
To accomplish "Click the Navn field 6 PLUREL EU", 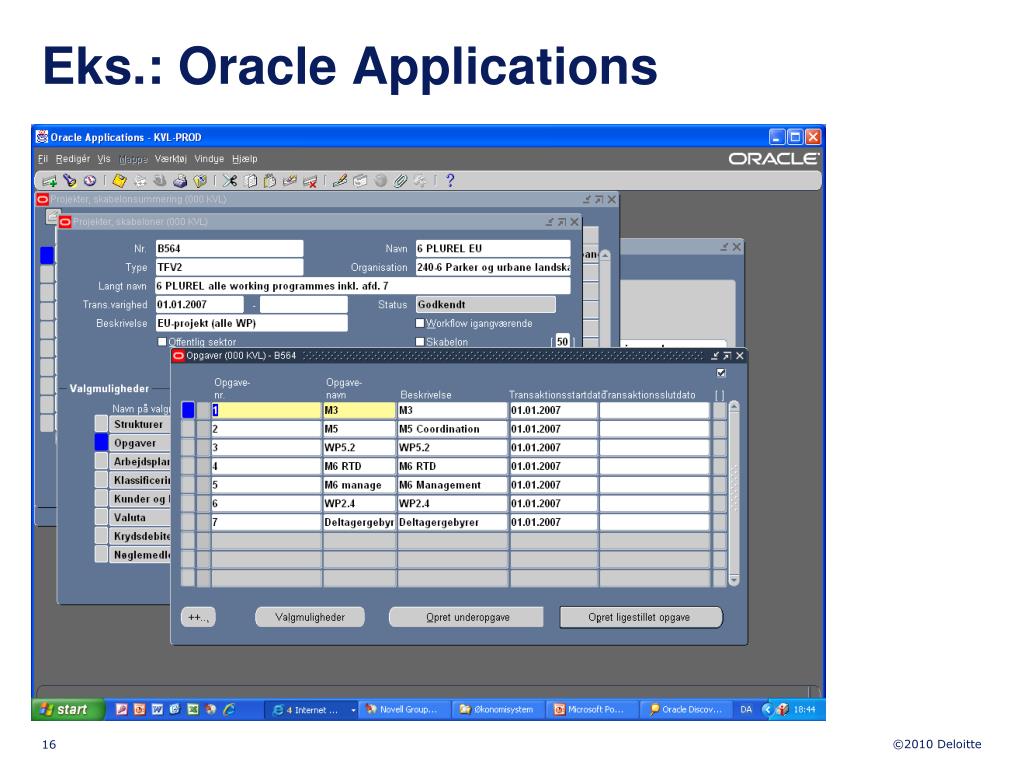I will point(493,248).
